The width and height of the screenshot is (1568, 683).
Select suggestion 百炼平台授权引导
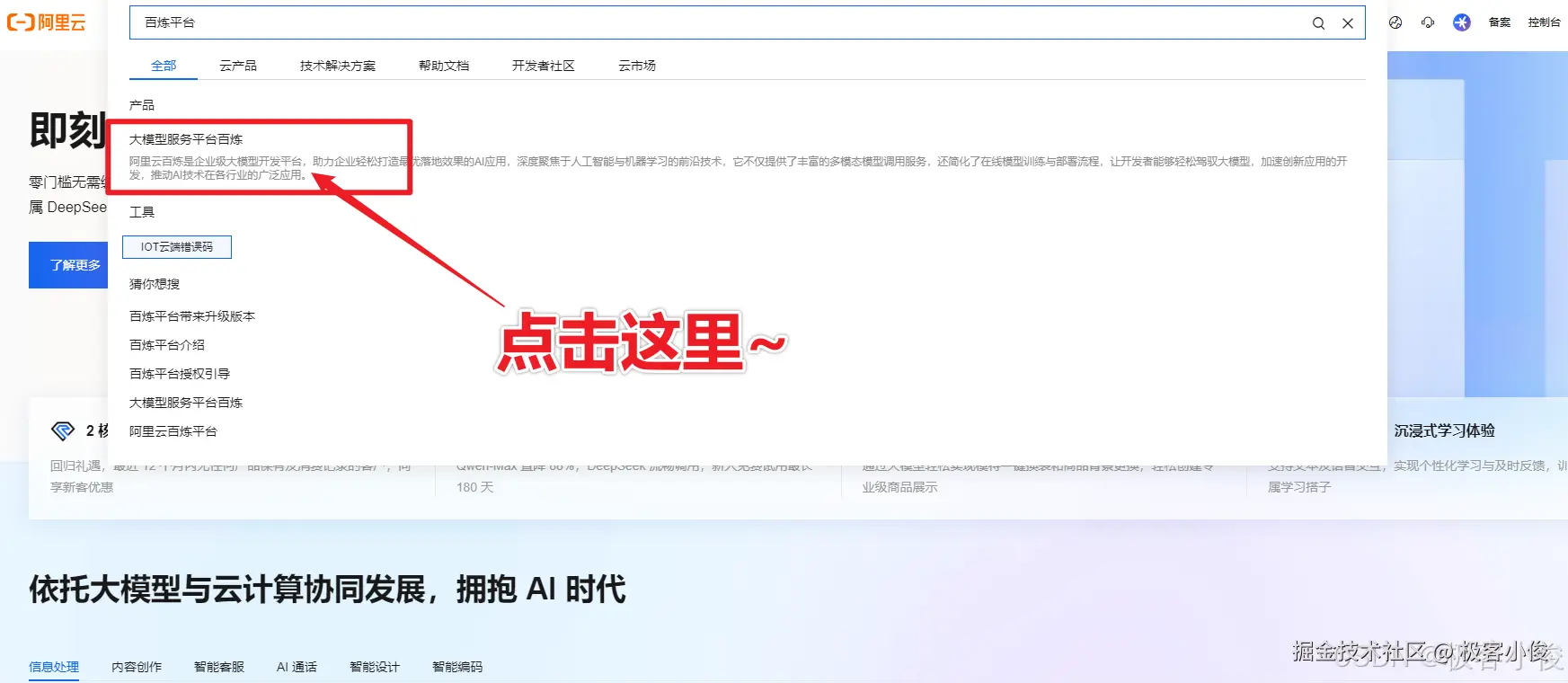click(x=180, y=374)
